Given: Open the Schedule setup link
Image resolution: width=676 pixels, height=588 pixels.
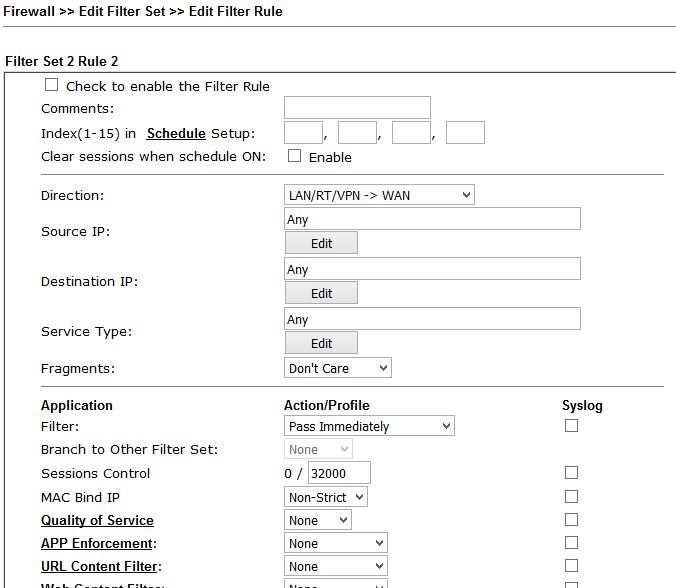Looking at the screenshot, I should click(x=176, y=134).
